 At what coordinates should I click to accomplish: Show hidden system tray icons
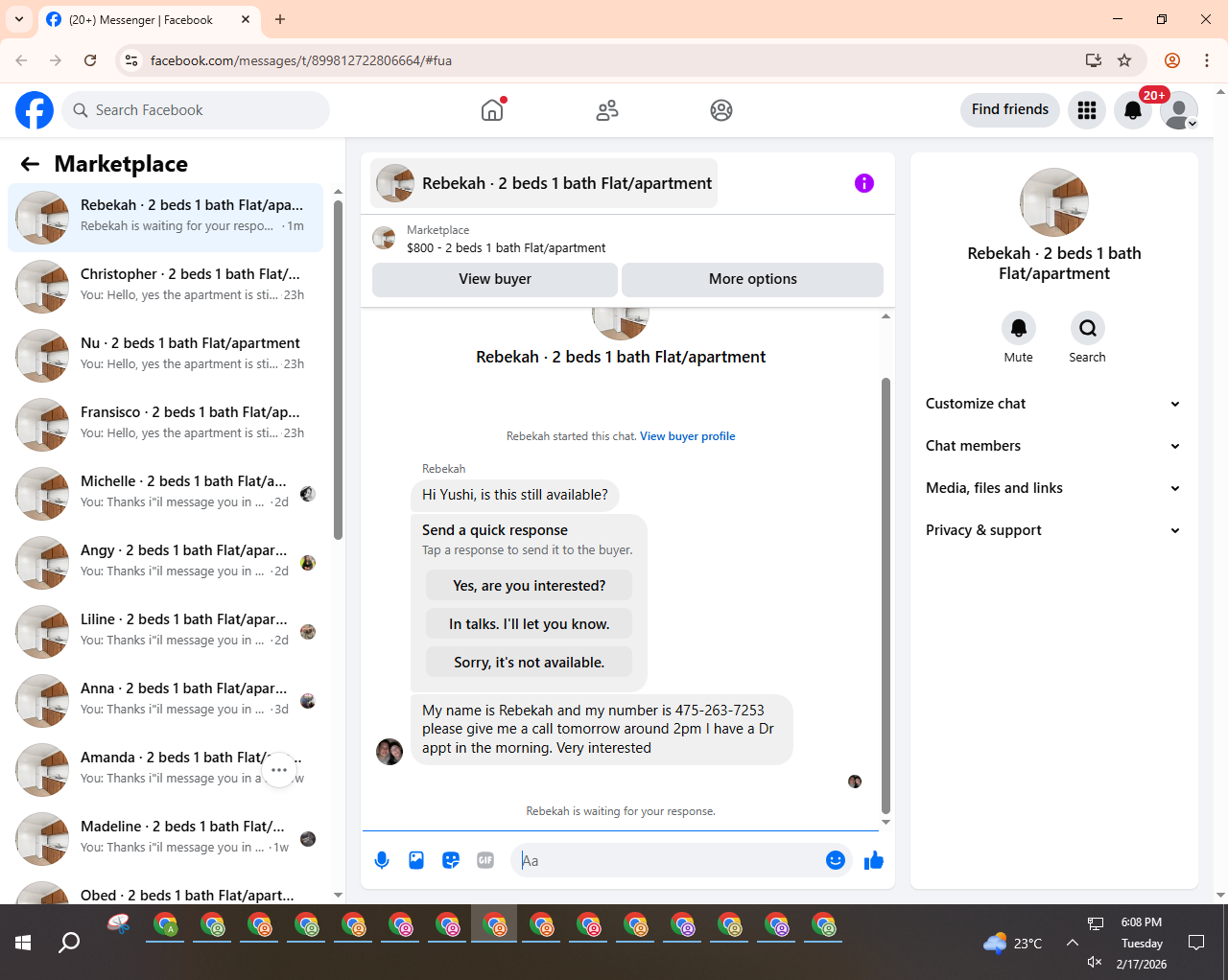[x=1072, y=943]
